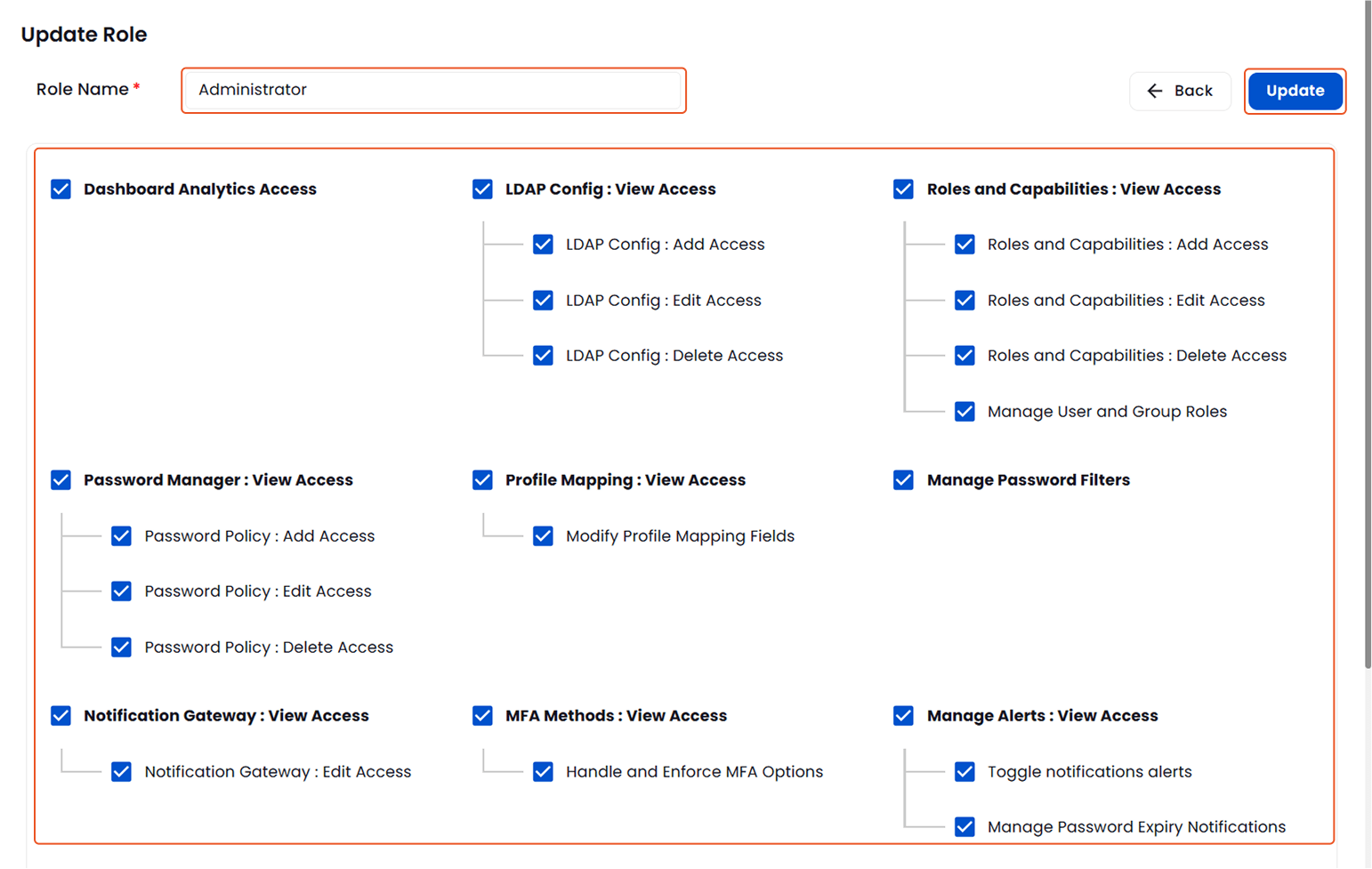This screenshot has width=1372, height=869.
Task: Toggle LDAP Config : Edit Access
Action: (543, 300)
